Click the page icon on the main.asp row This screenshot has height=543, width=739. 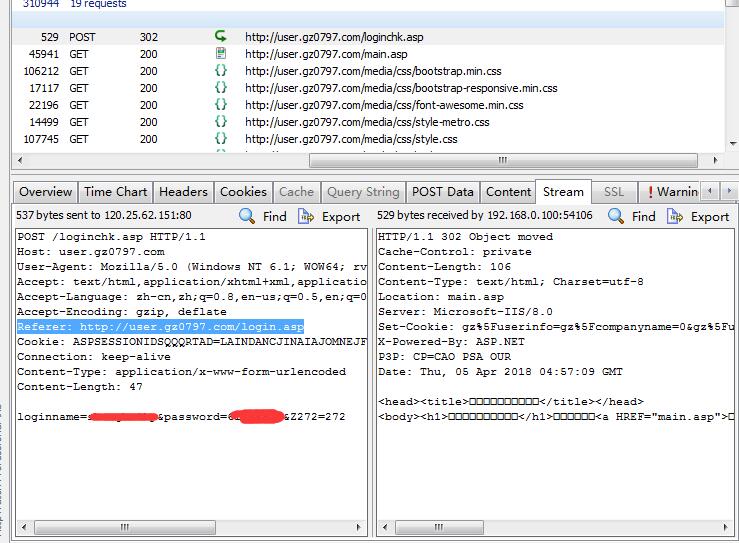tap(221, 54)
